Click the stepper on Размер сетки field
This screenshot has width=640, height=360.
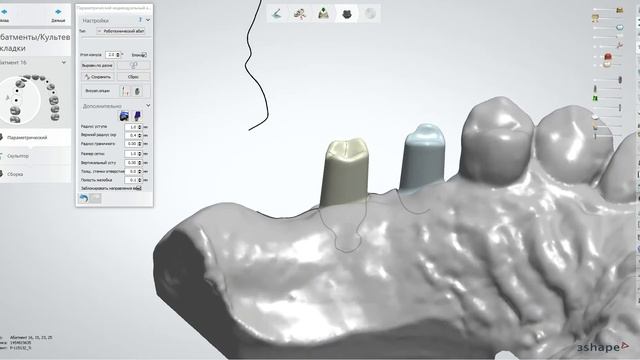click(x=140, y=154)
